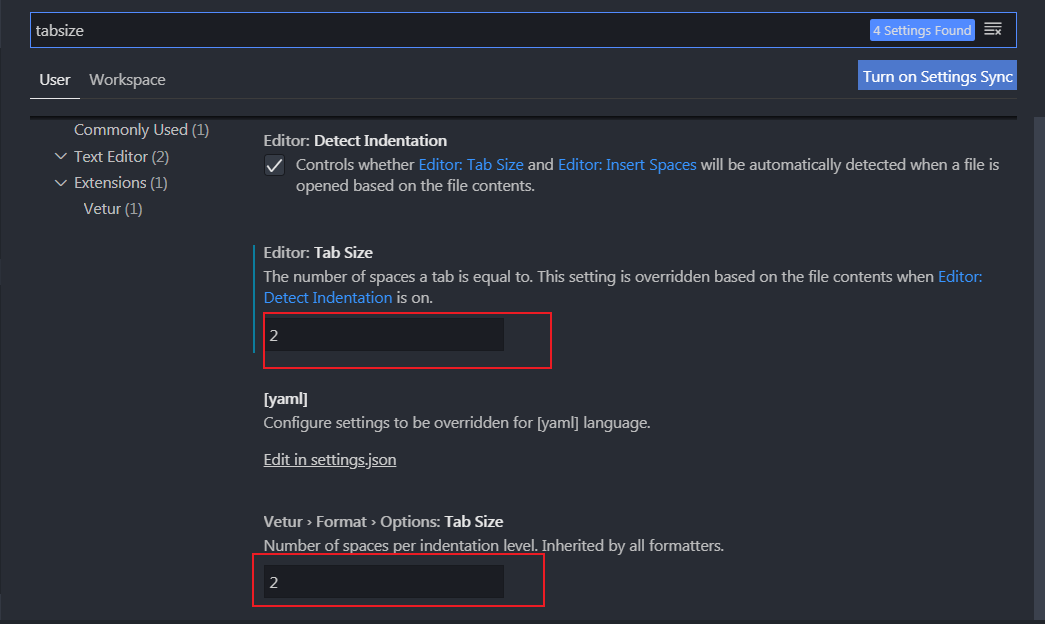The width and height of the screenshot is (1045, 624).
Task: Select Vetur (1) in the settings tree
Action: click(113, 209)
